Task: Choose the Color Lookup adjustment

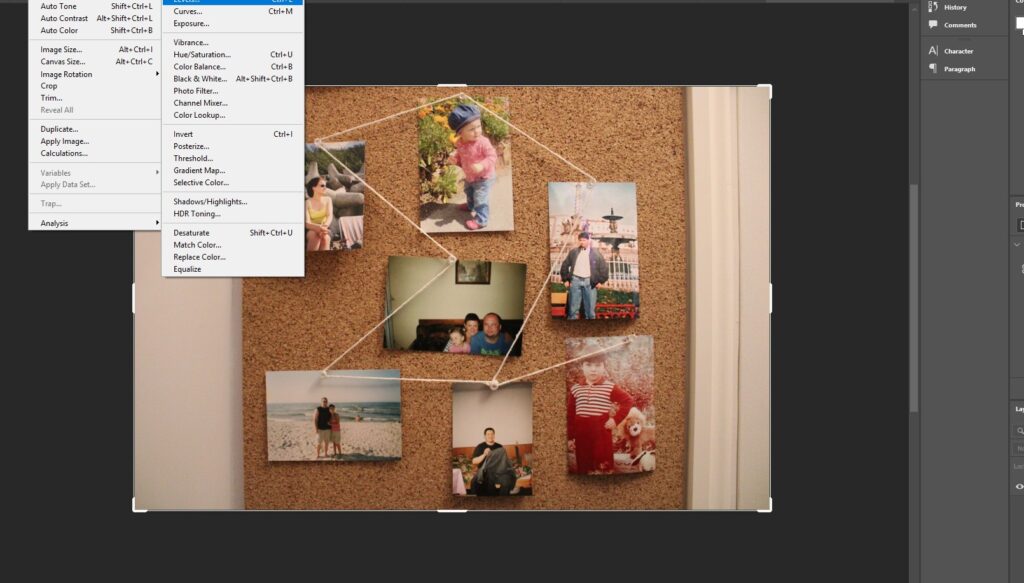Action: pyautogui.click(x=232, y=115)
